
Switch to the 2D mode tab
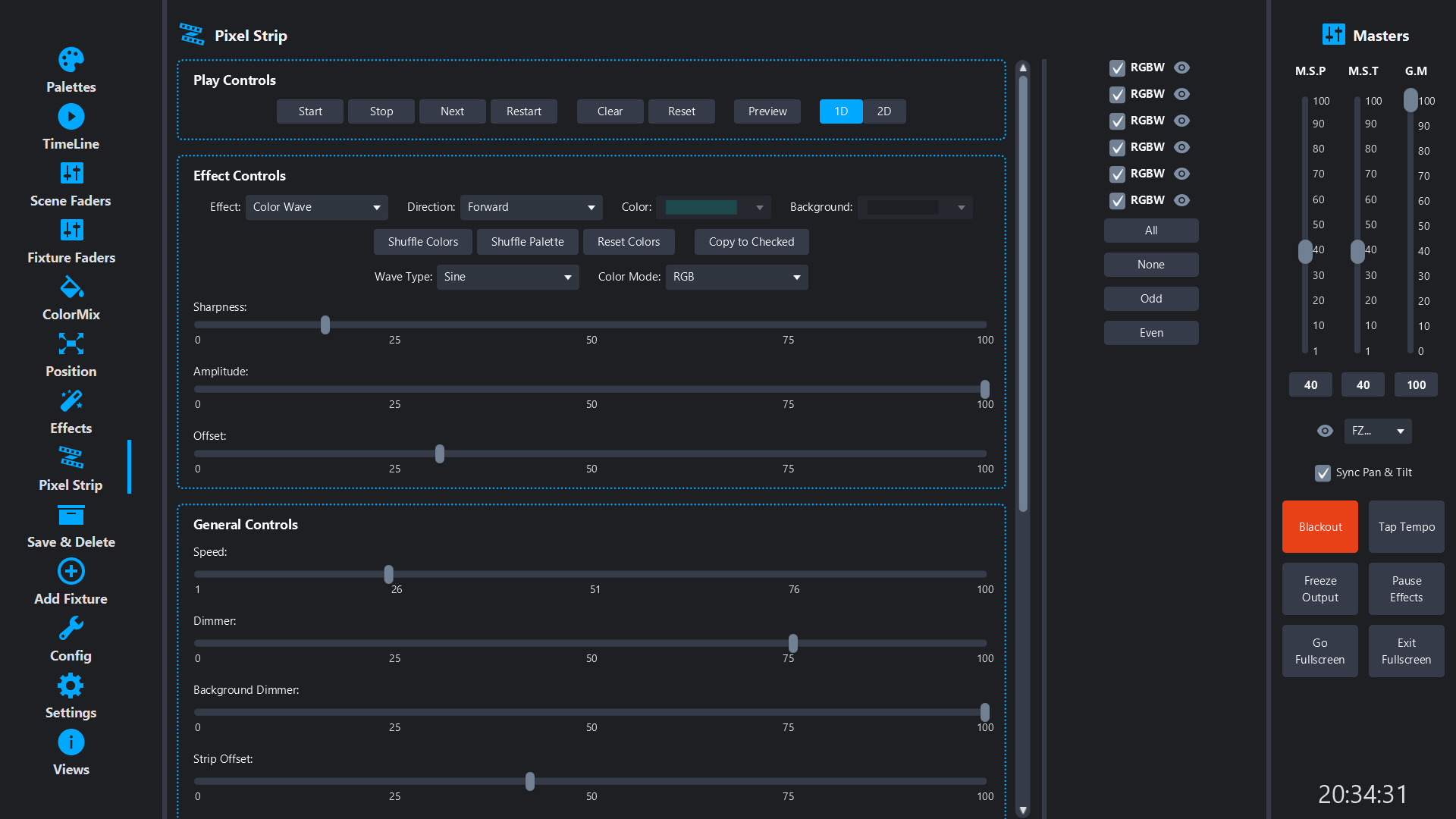point(883,111)
